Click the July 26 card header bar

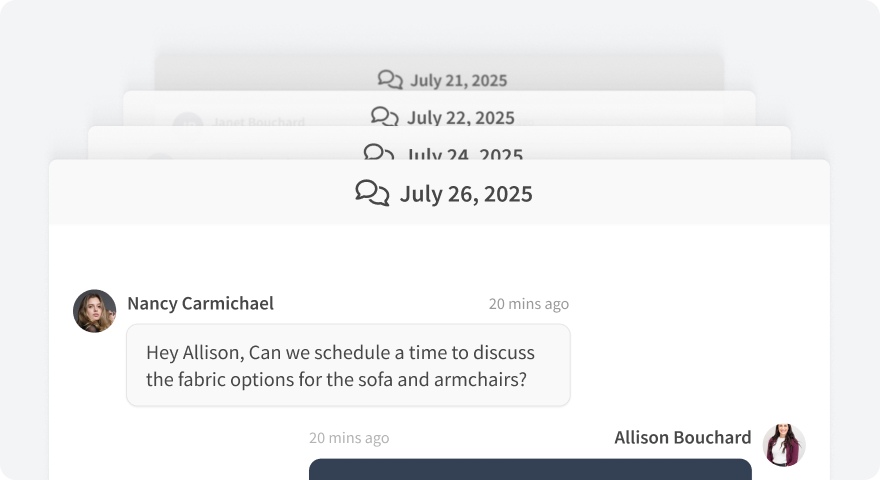680,193
